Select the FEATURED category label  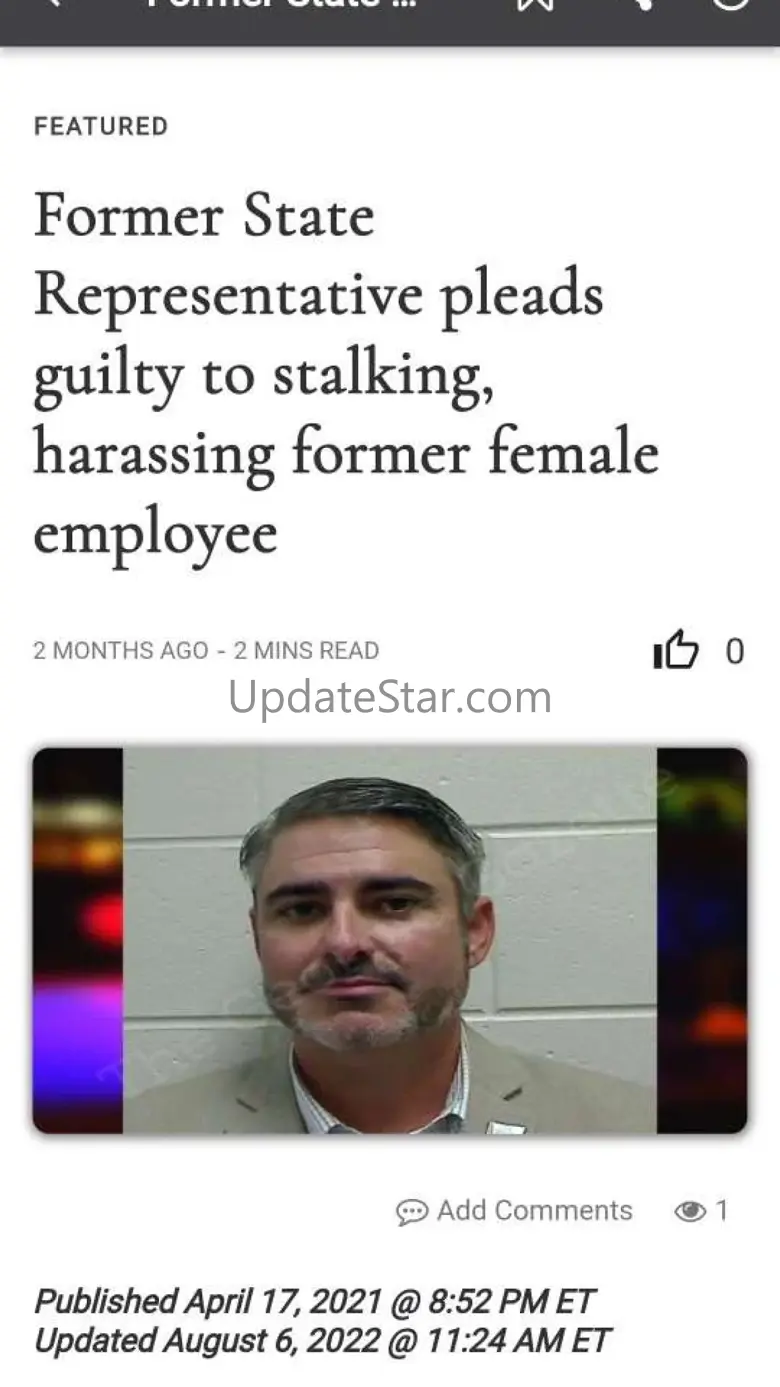coord(101,126)
